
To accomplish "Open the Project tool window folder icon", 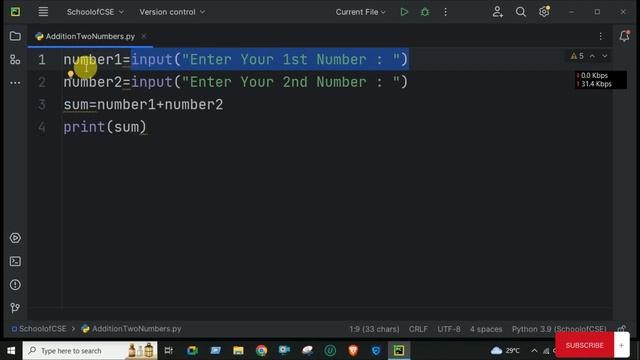I will click(15, 36).
